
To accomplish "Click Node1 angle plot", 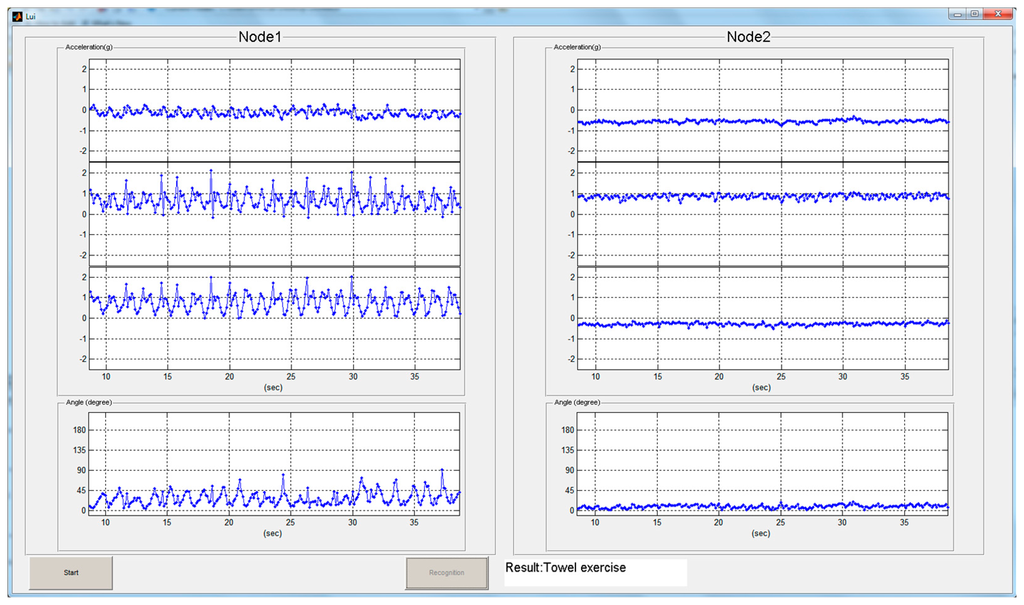I will (x=274, y=470).
